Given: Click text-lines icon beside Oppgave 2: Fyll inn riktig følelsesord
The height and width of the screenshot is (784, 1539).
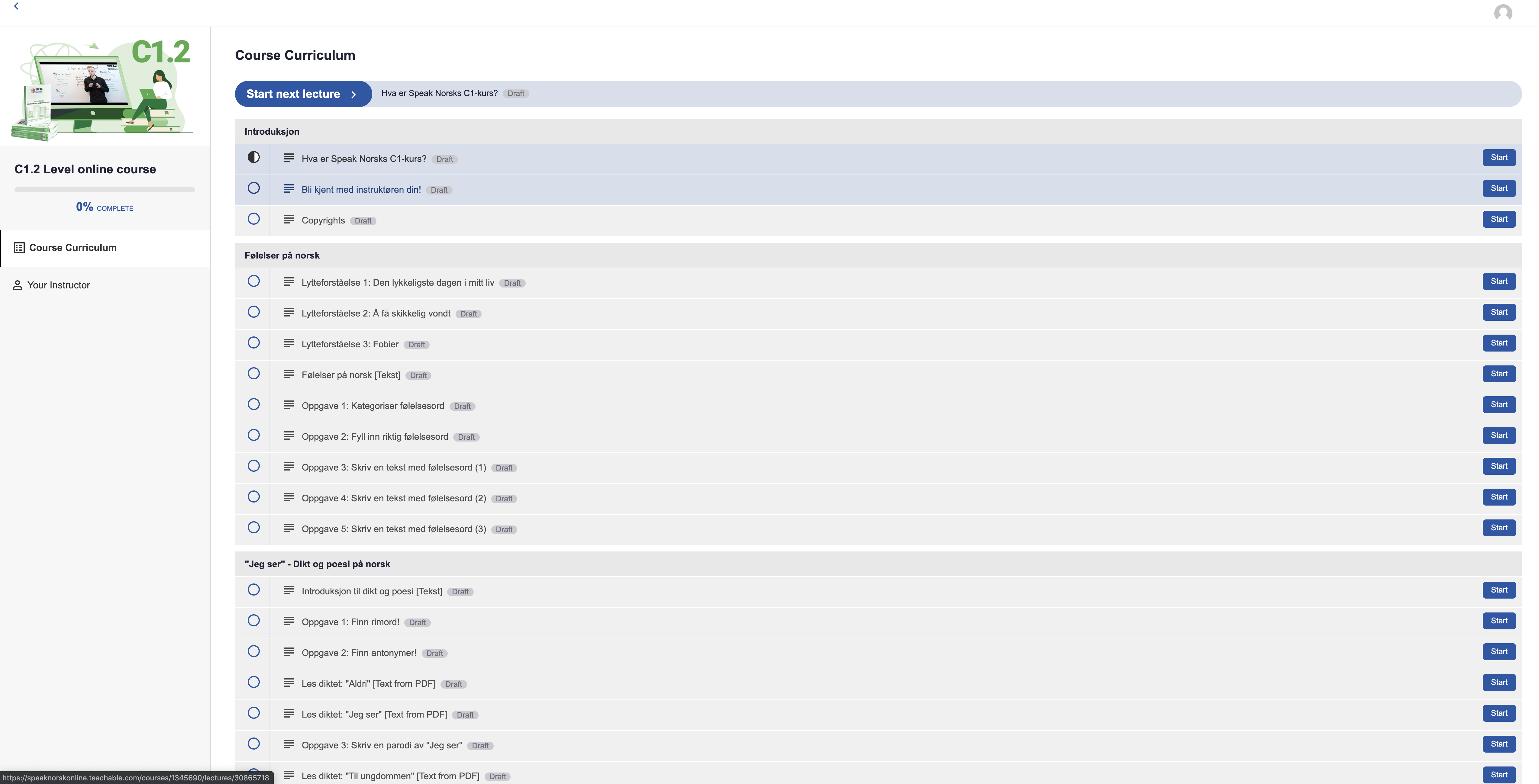Looking at the screenshot, I should 289,435.
